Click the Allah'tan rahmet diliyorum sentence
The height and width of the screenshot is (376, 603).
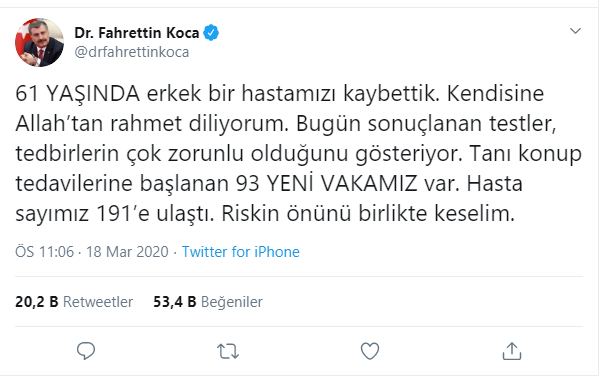tap(152, 123)
